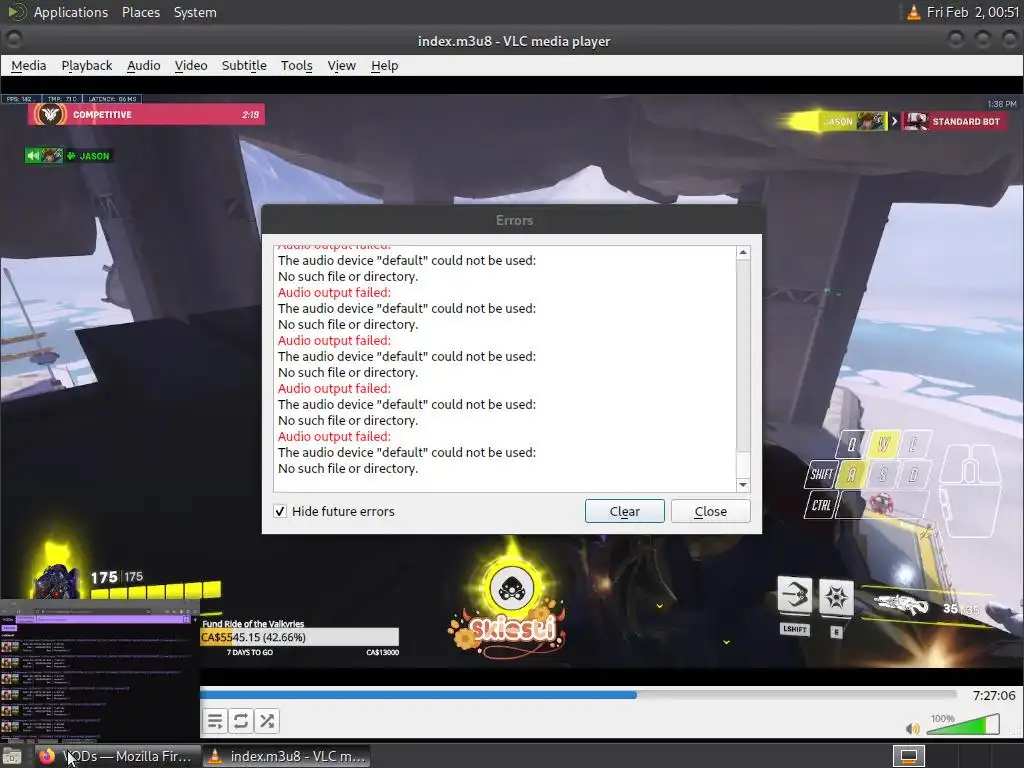Adjust the volume slider at 100%
Image resolution: width=1024 pixels, height=768 pixels.
[963, 725]
